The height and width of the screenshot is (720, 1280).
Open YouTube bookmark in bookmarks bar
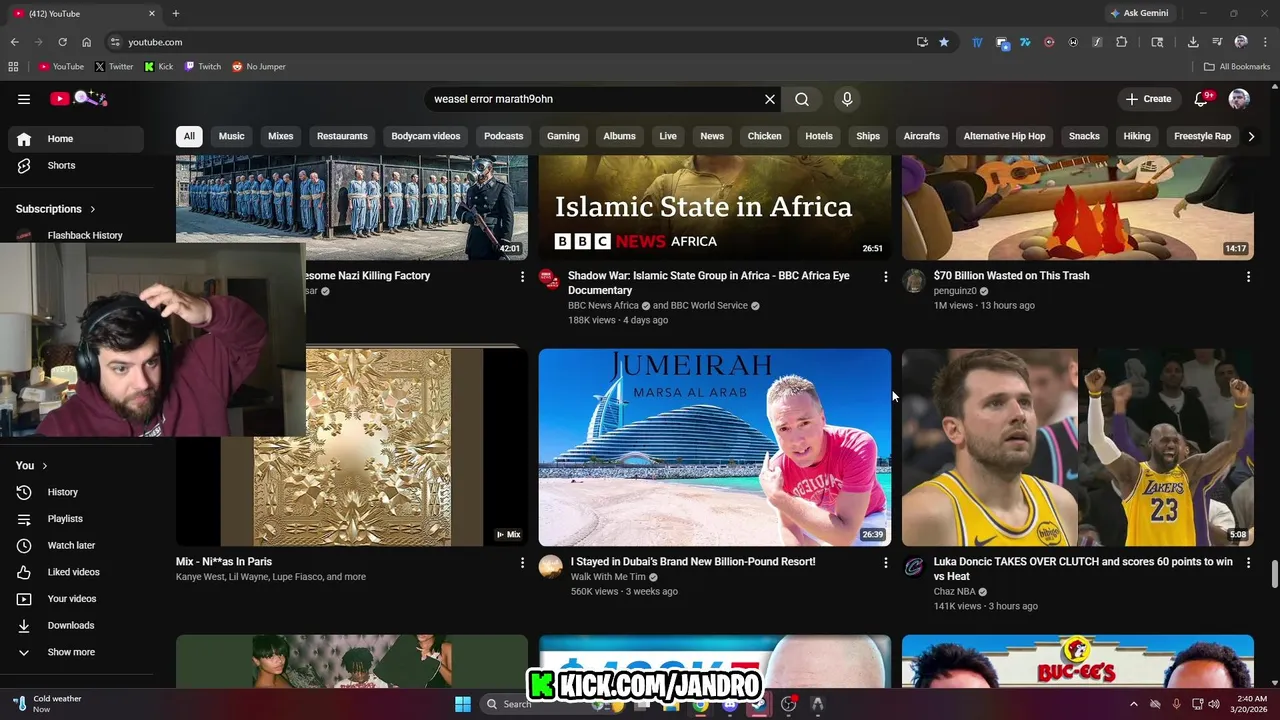(61, 66)
